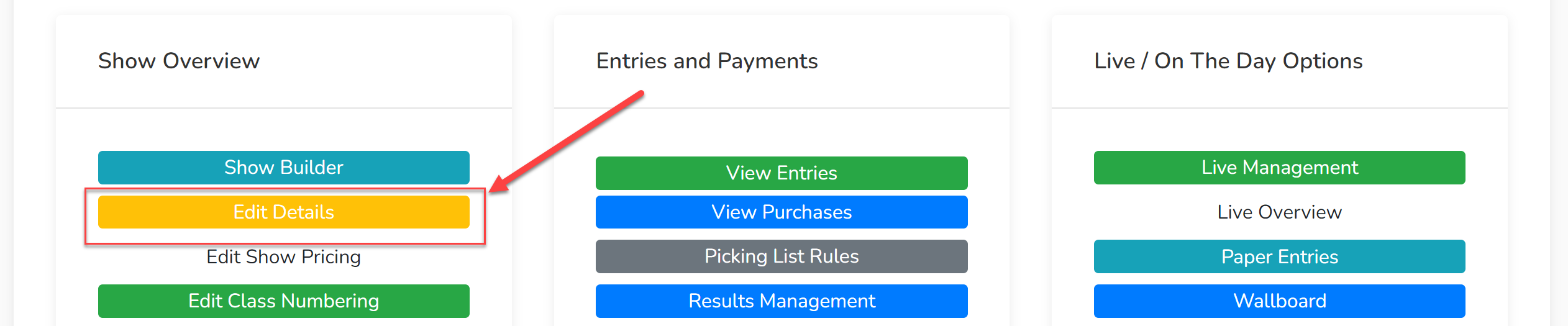The image size is (1568, 326).
Task: Open Edit Show Pricing
Action: 284,256
